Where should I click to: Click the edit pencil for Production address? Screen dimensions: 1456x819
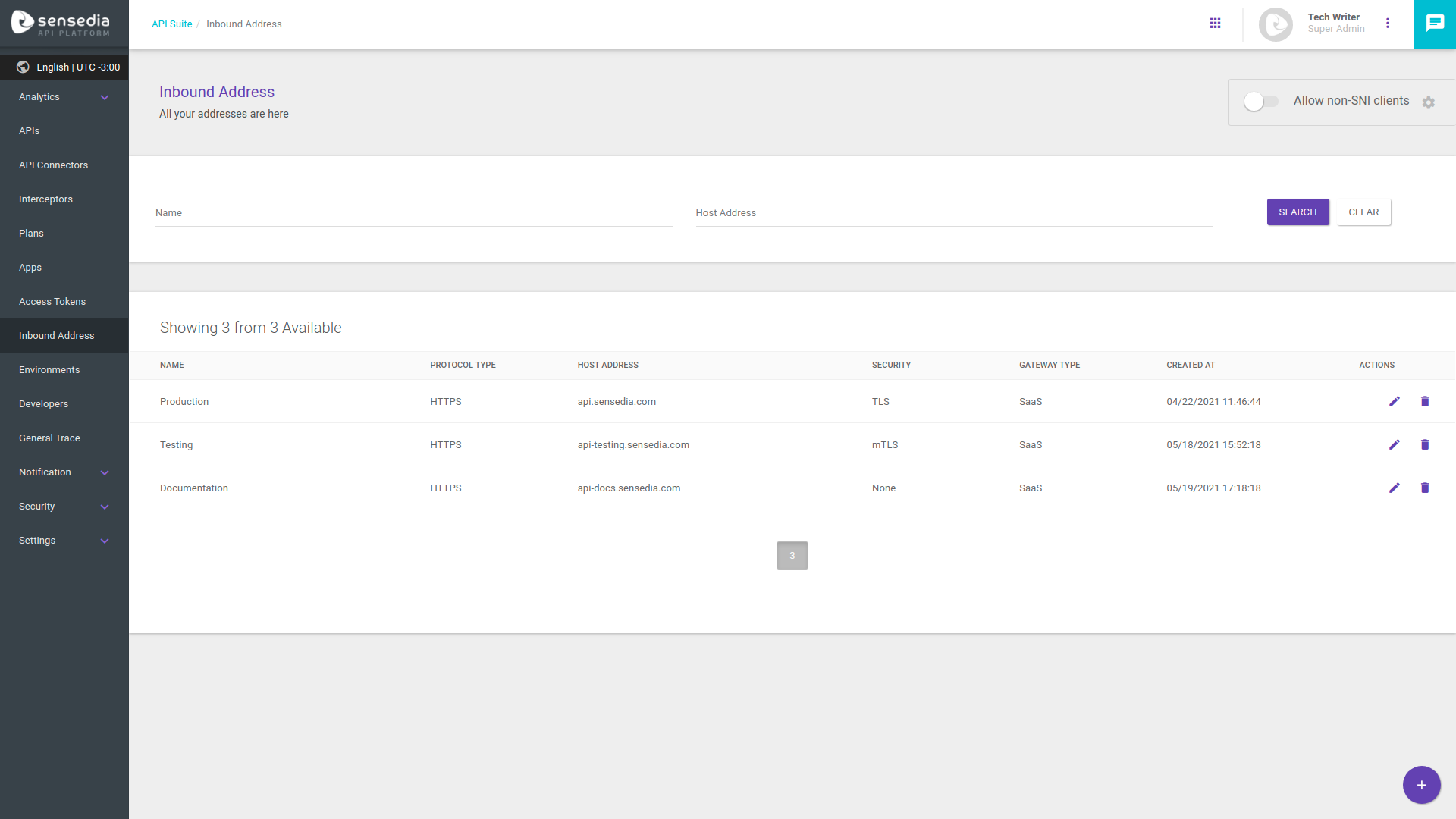point(1394,401)
